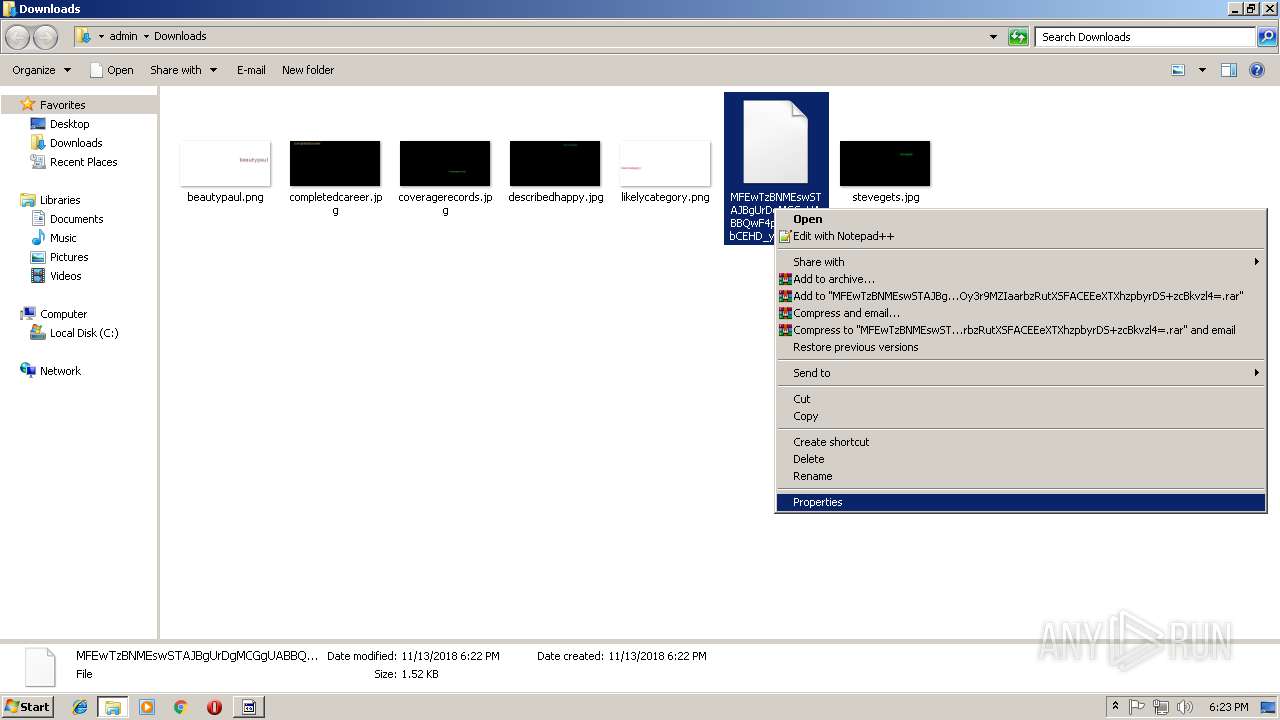
Task: Click the admin breadcrumb dropdown arrow
Action: (x=146, y=36)
